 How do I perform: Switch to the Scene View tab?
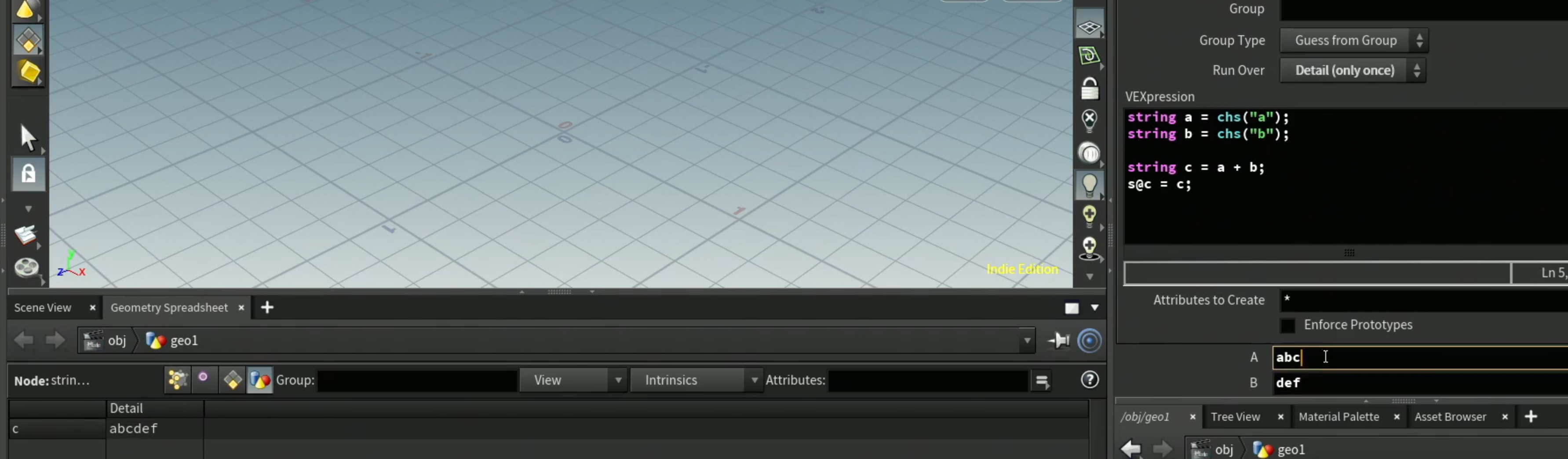43,308
